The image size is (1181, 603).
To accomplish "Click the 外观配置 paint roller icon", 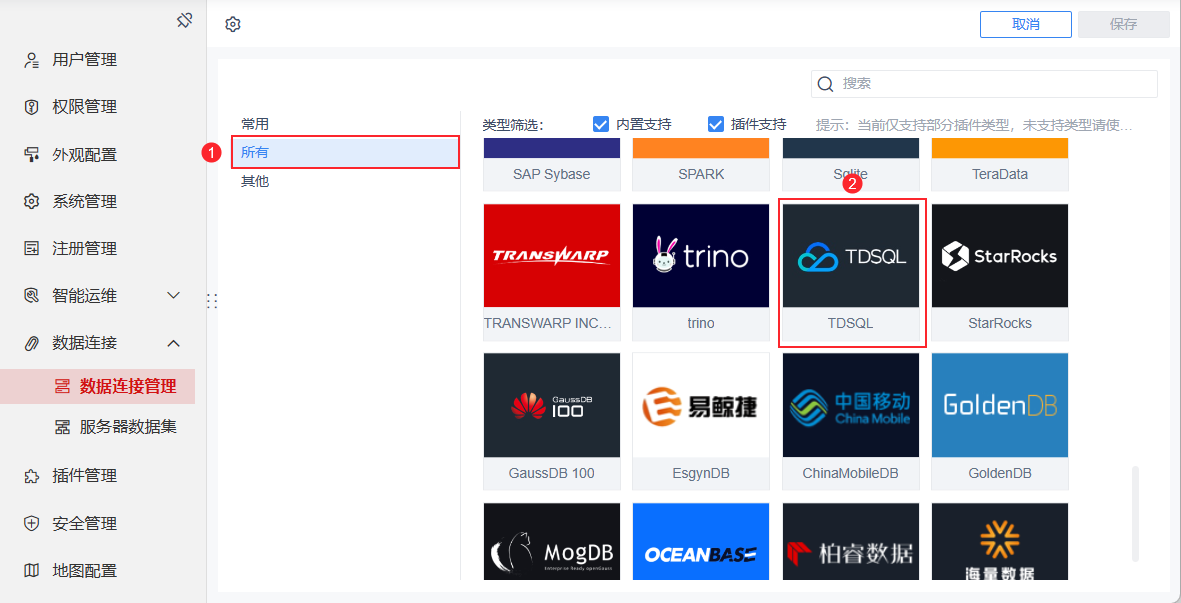I will coord(32,155).
